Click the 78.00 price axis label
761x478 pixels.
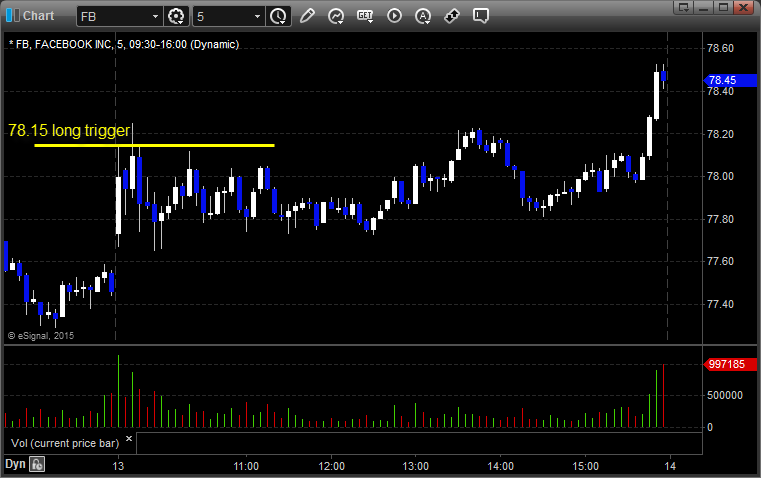pos(720,176)
